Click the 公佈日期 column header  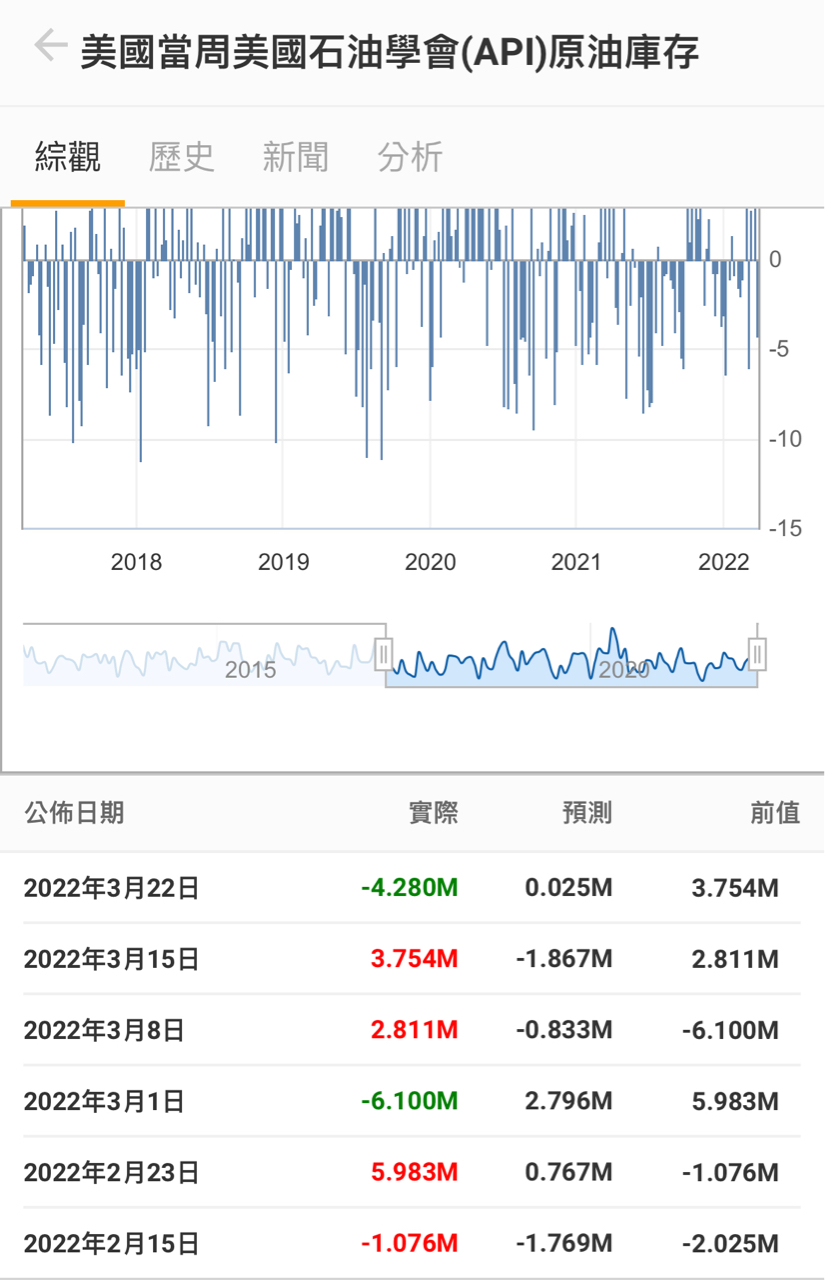pos(74,813)
